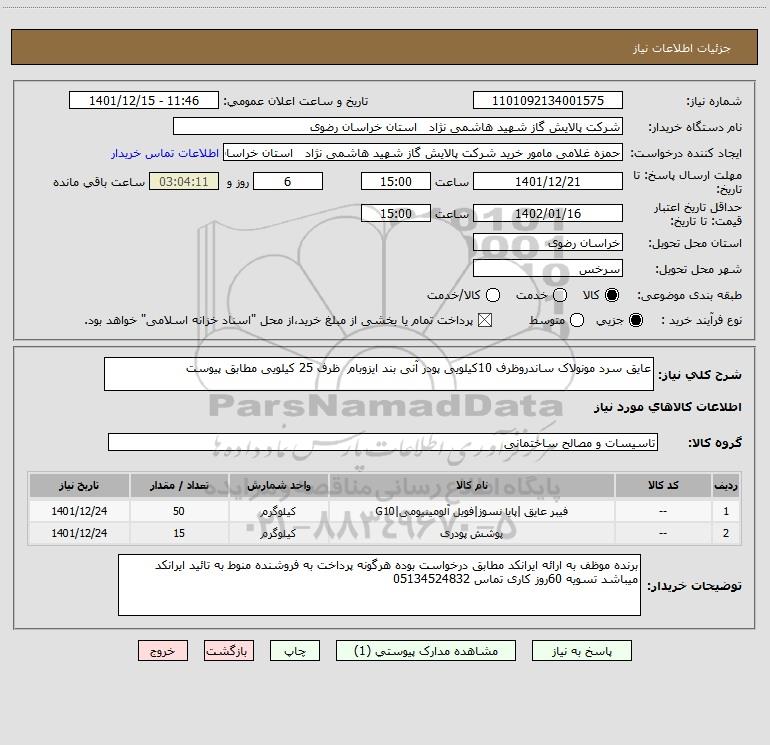Select the کالا/خدمت radio button
The height and width of the screenshot is (745, 770).
(493, 295)
